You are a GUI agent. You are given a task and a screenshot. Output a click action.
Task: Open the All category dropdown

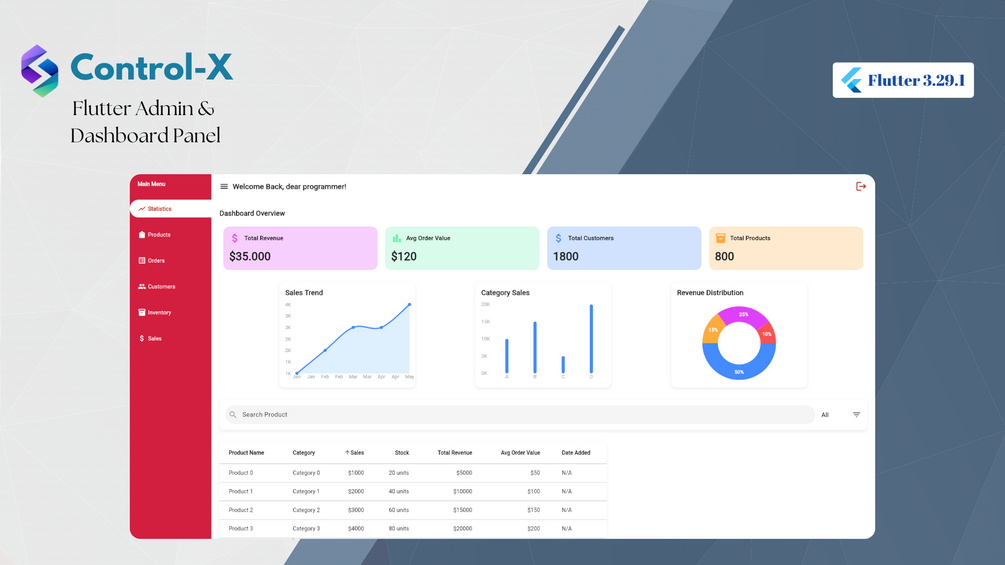826,415
